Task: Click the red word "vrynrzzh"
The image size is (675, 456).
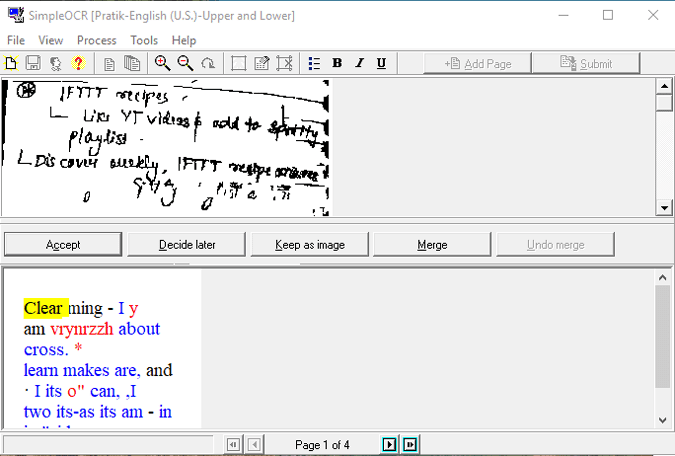Action: (x=82, y=329)
